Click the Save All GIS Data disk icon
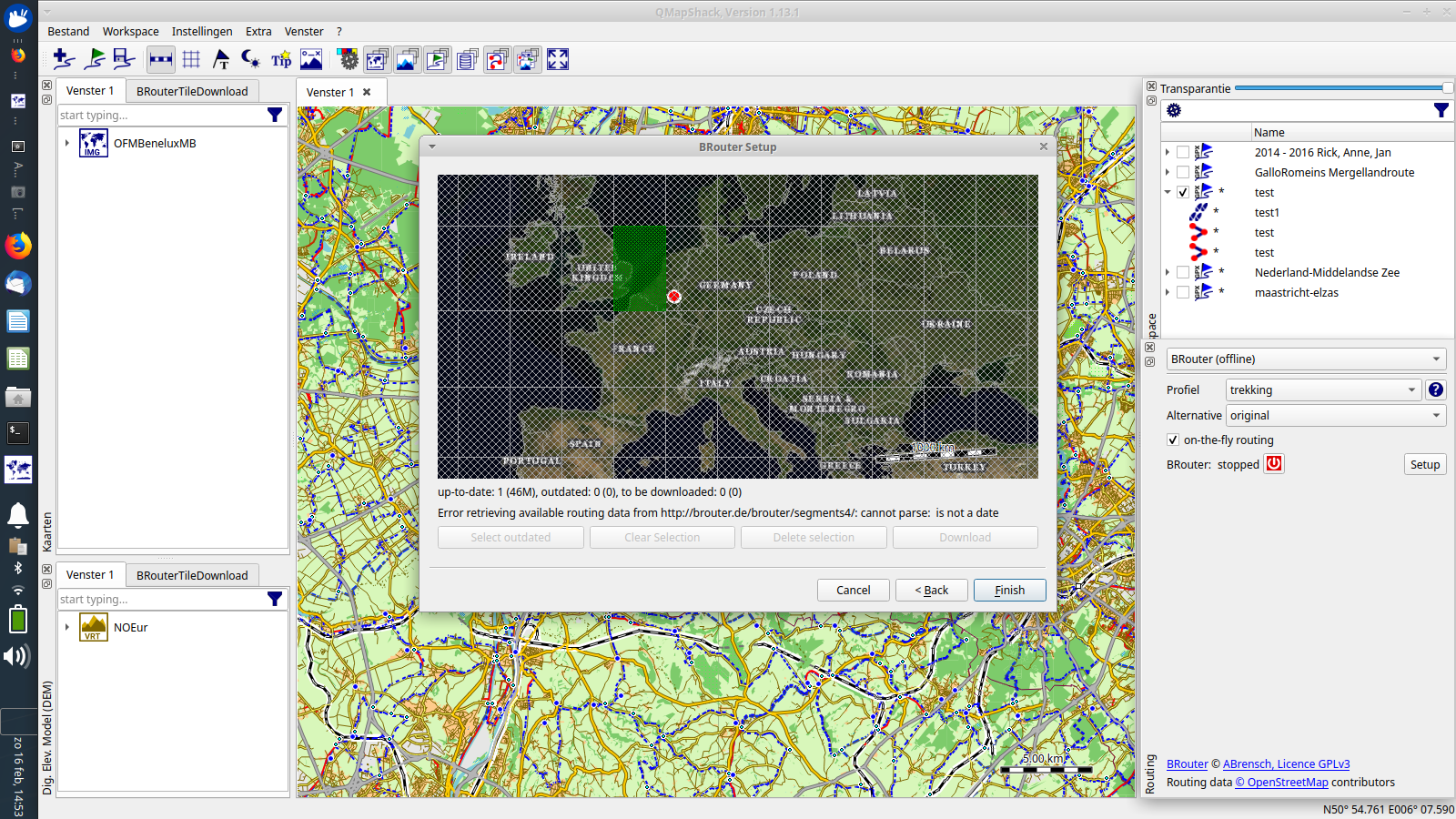Image resolution: width=1456 pixels, height=819 pixels. point(124,60)
